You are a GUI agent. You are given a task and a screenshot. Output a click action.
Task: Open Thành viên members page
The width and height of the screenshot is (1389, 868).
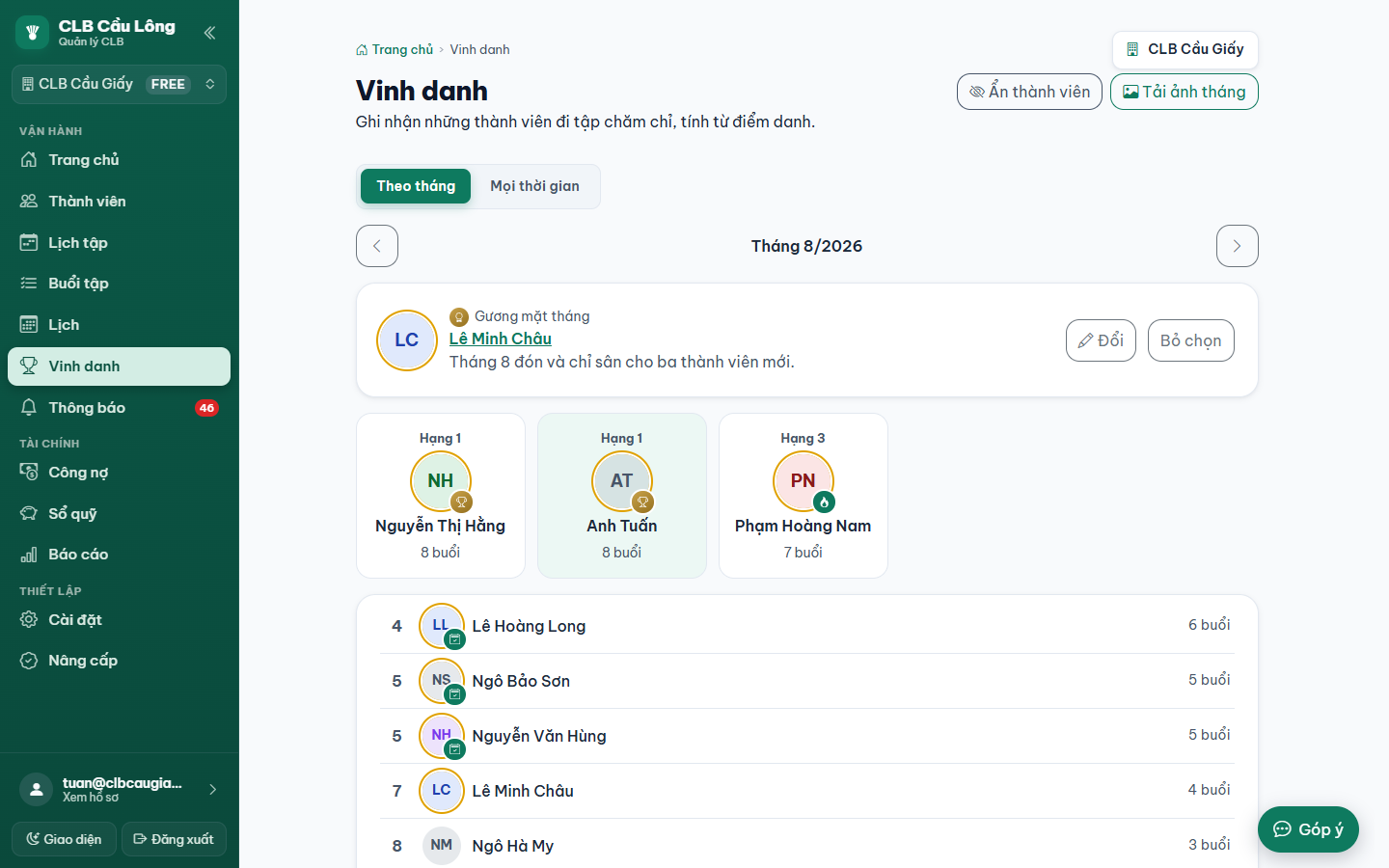pyautogui.click(x=120, y=202)
